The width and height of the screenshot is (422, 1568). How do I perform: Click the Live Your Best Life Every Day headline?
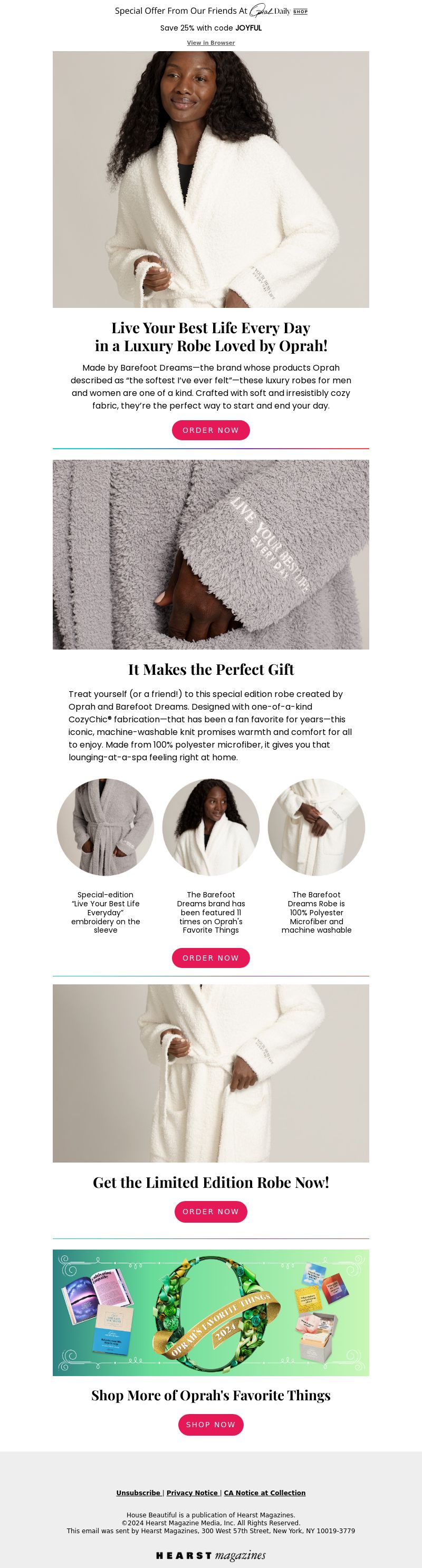click(x=210, y=336)
